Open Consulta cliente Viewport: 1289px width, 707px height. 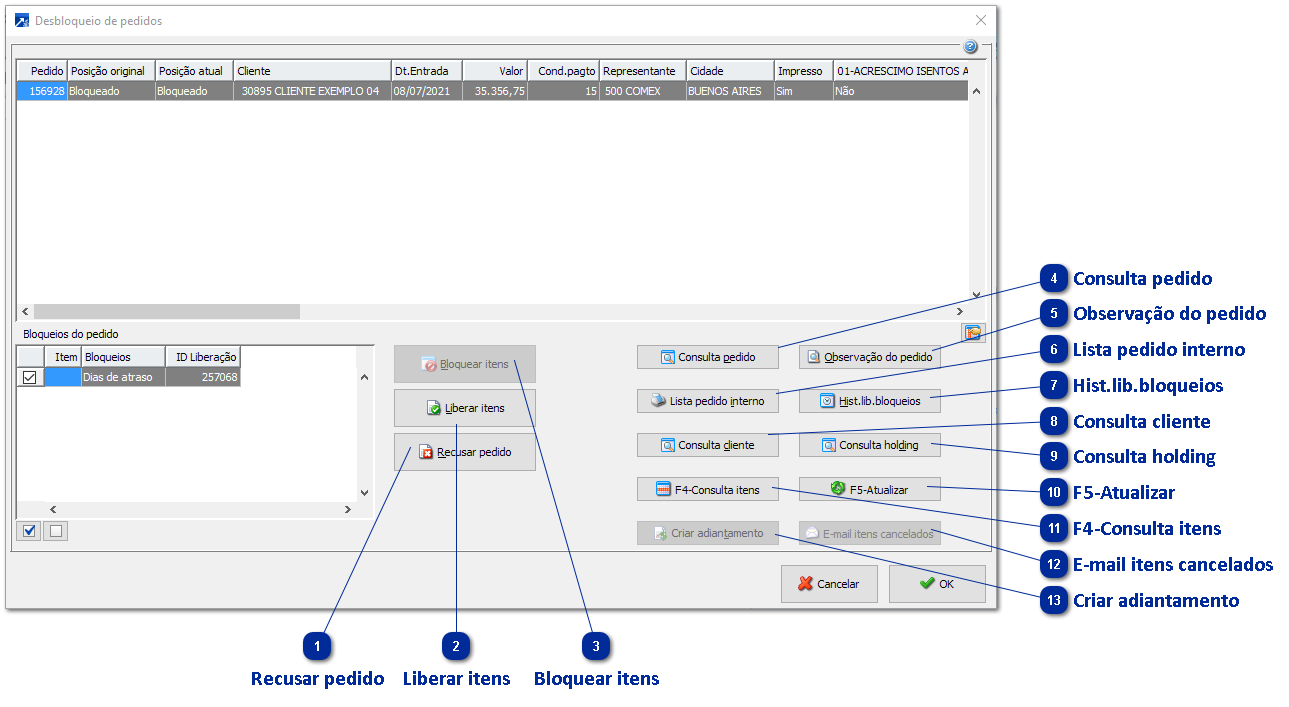(x=708, y=445)
